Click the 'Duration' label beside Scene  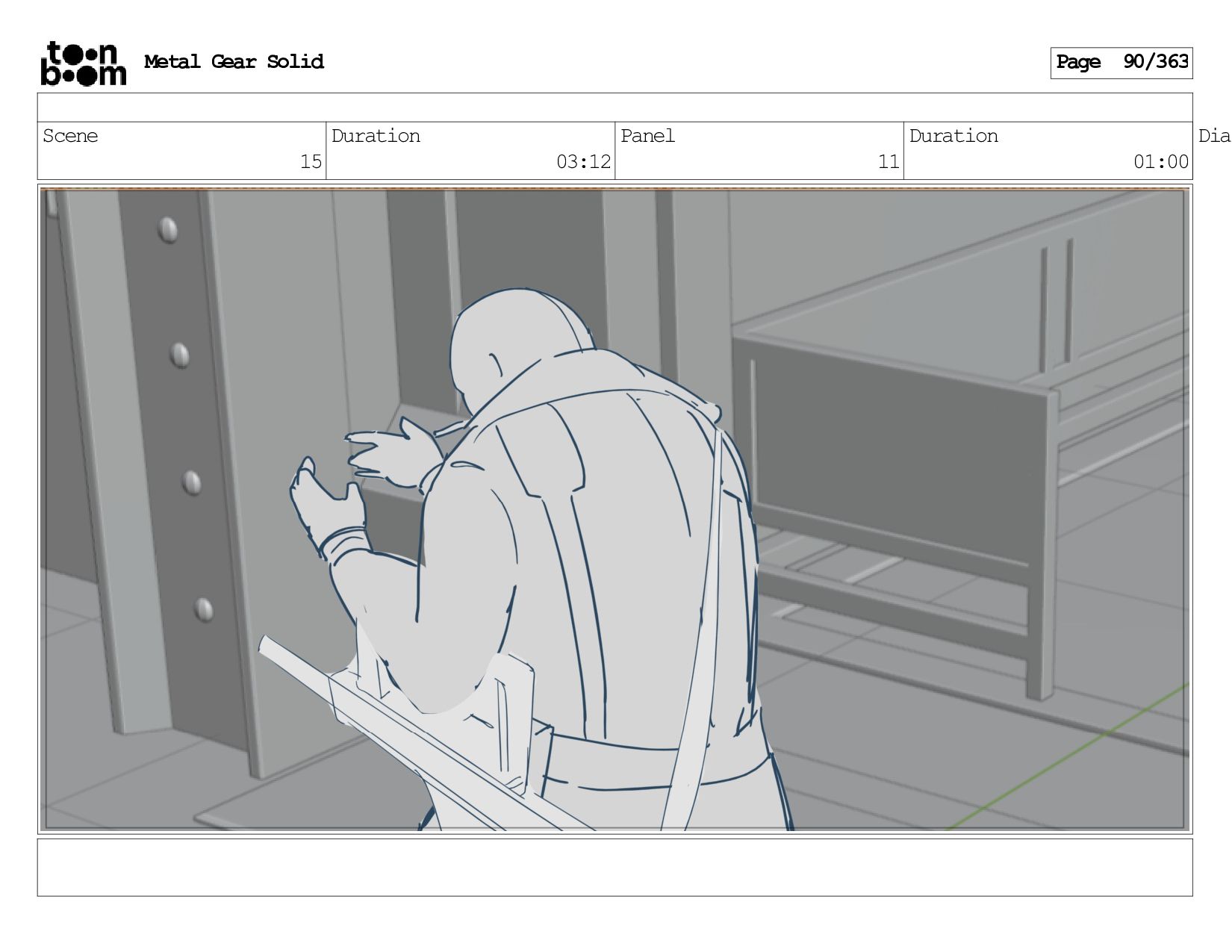pos(376,136)
